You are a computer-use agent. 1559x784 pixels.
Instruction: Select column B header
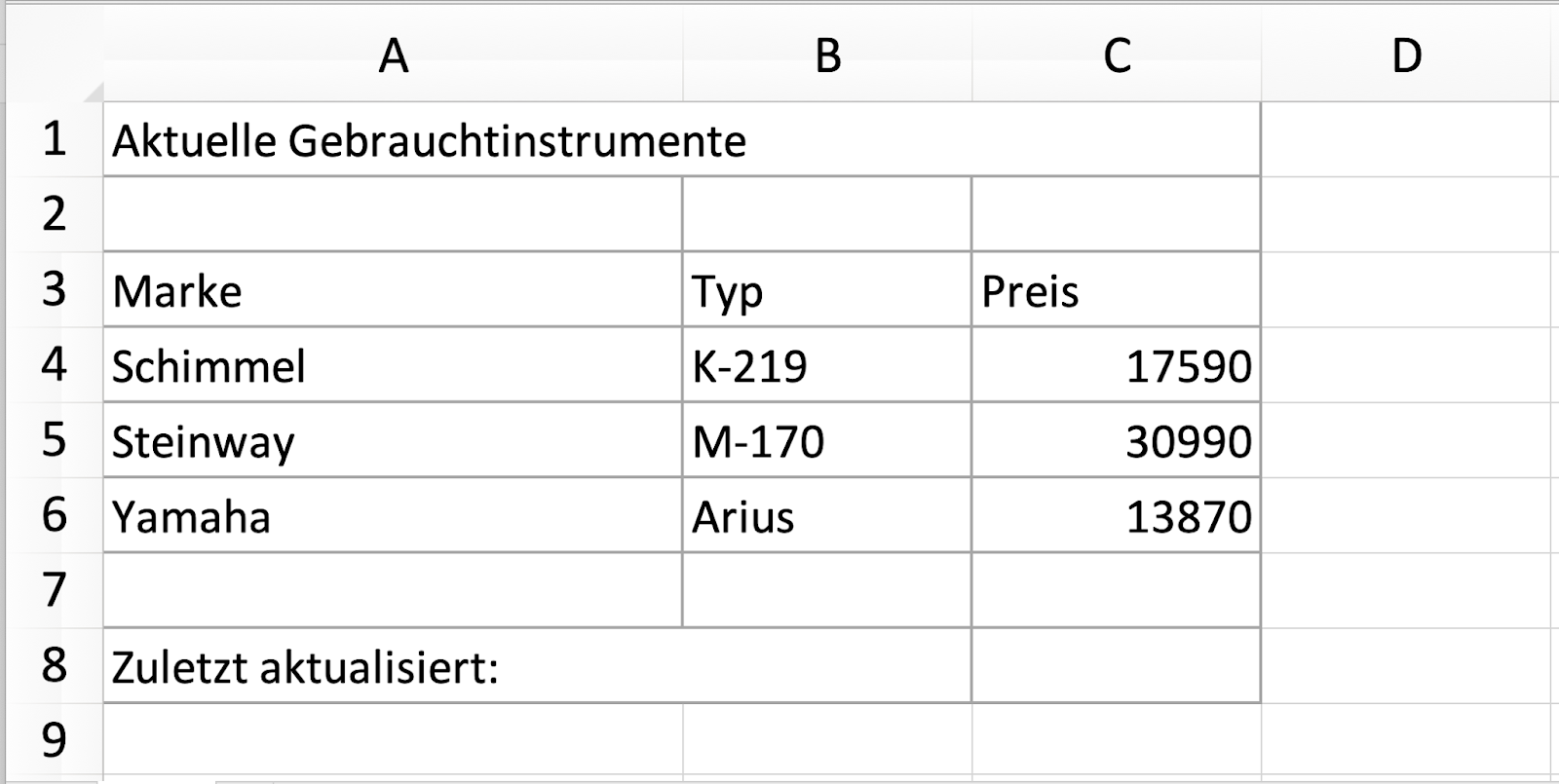(827, 56)
